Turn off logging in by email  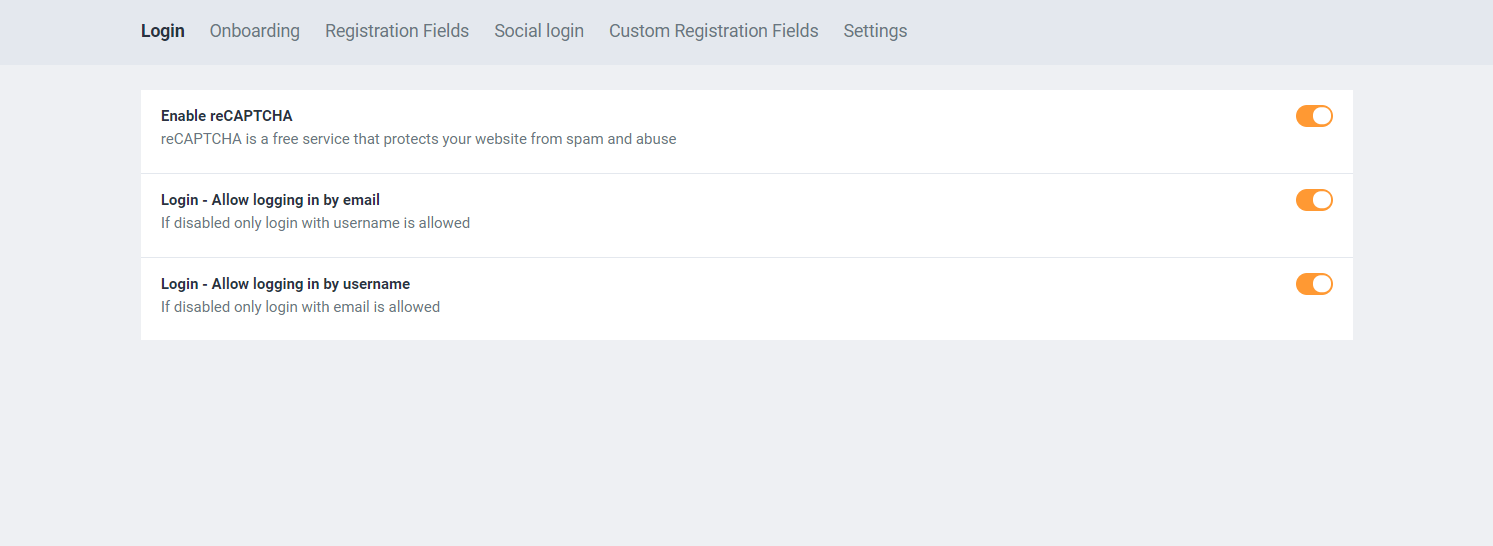1313,200
